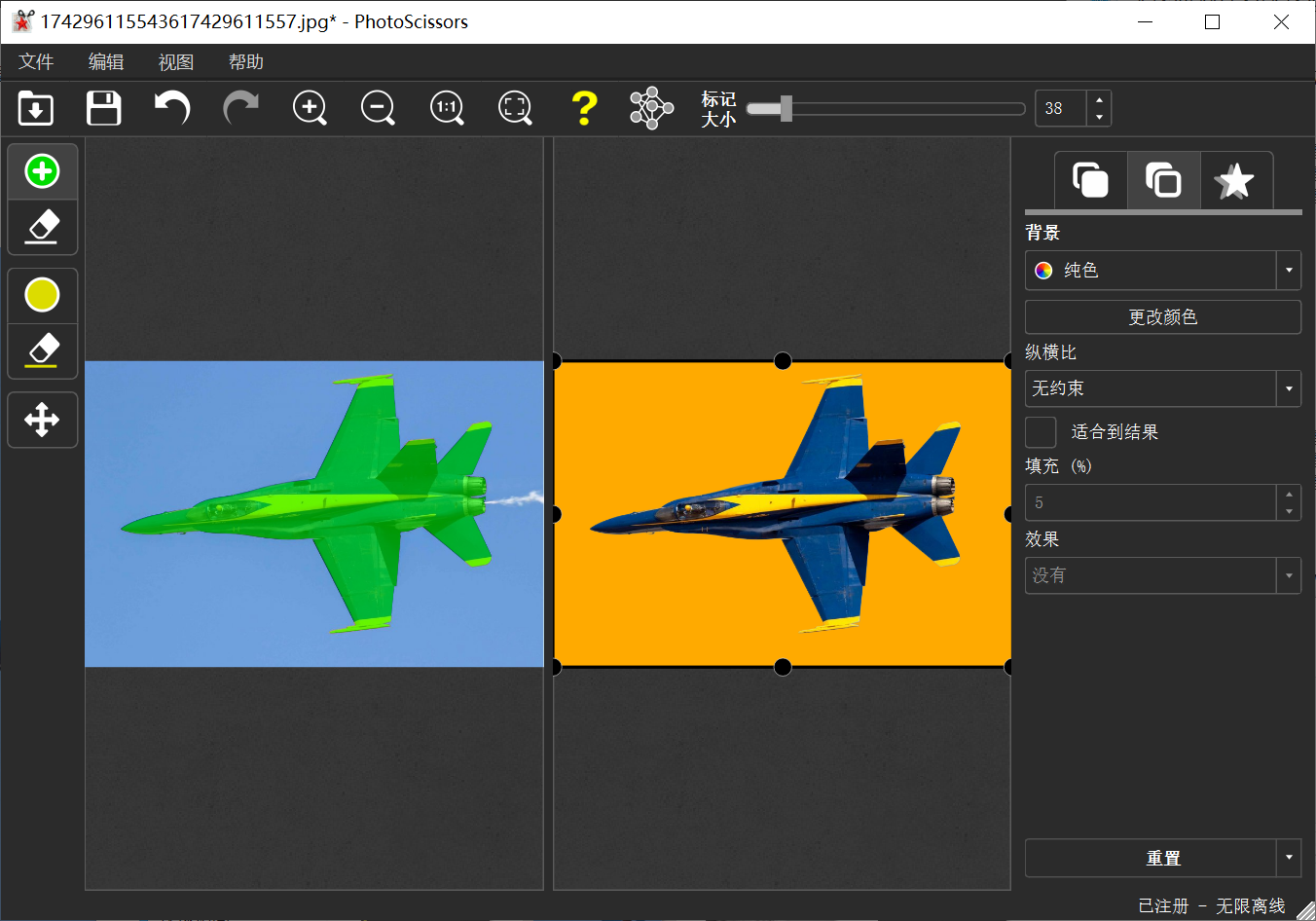Open the 帮助 menu
The height and width of the screenshot is (921, 1316).
246,61
